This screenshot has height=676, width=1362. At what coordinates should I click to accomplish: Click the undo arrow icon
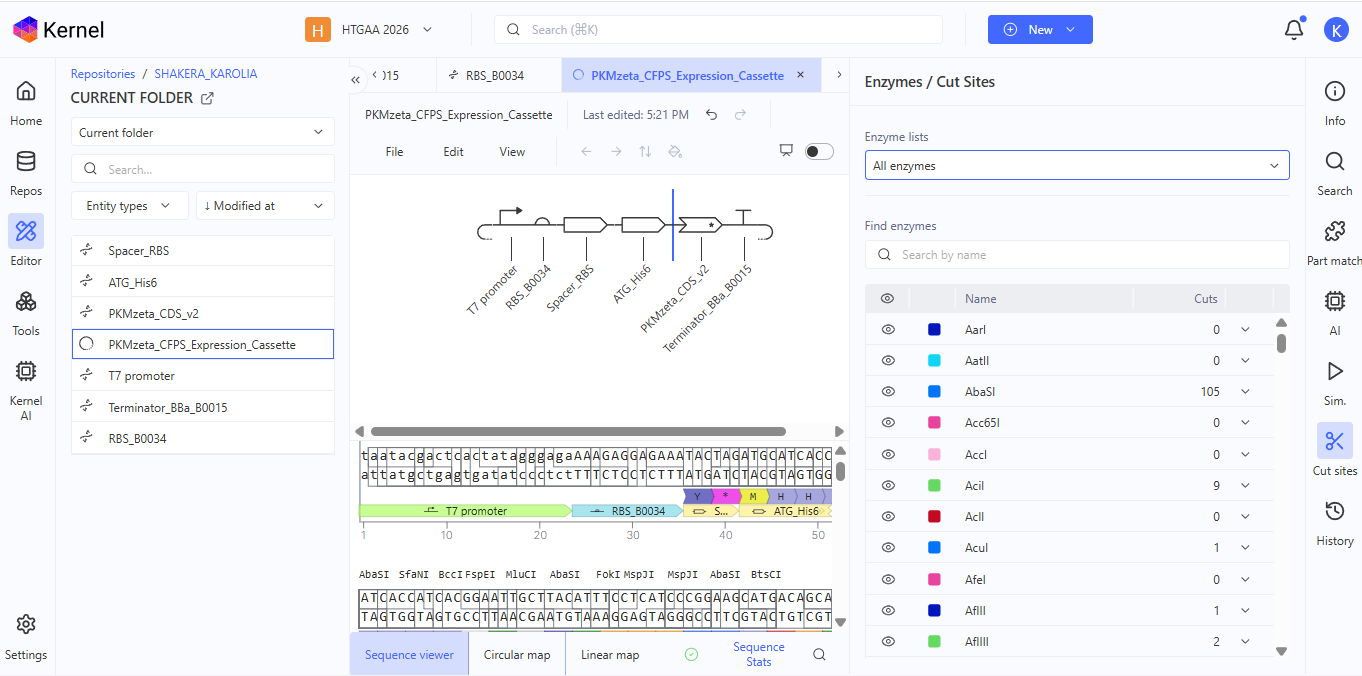point(711,115)
